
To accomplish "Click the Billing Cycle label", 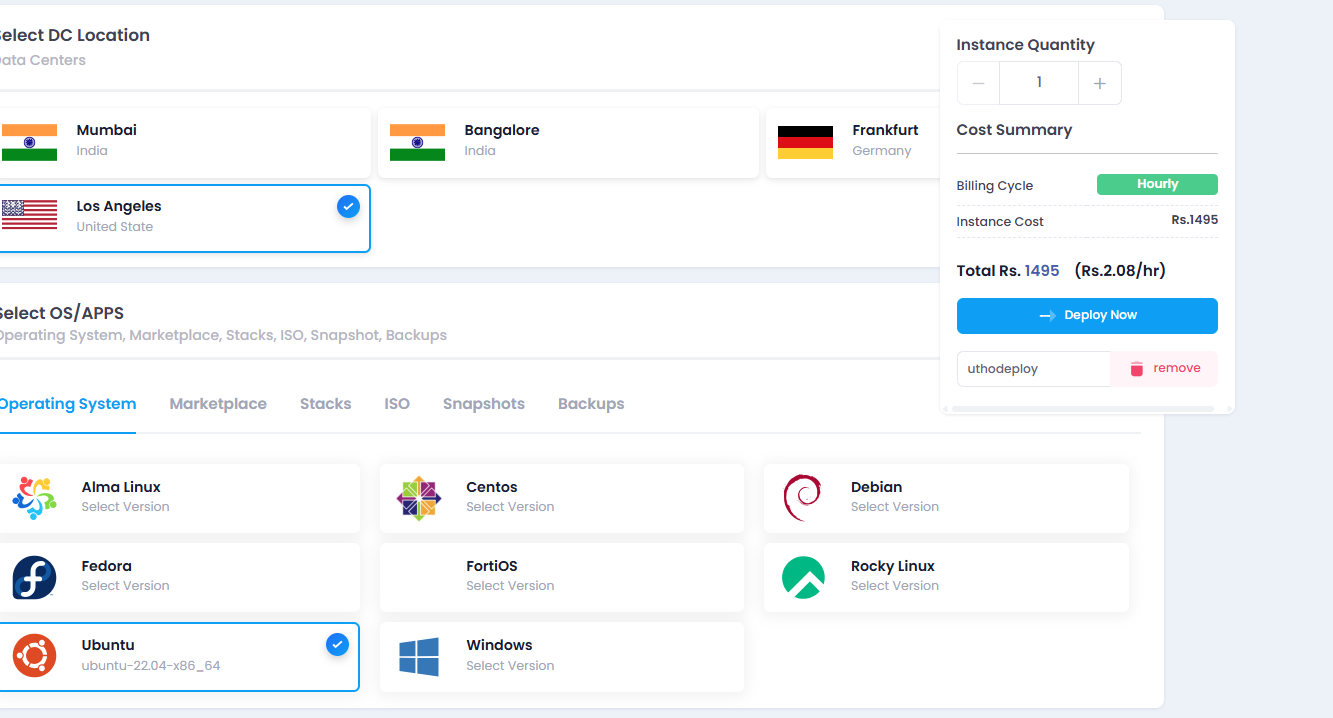I will coord(995,186).
